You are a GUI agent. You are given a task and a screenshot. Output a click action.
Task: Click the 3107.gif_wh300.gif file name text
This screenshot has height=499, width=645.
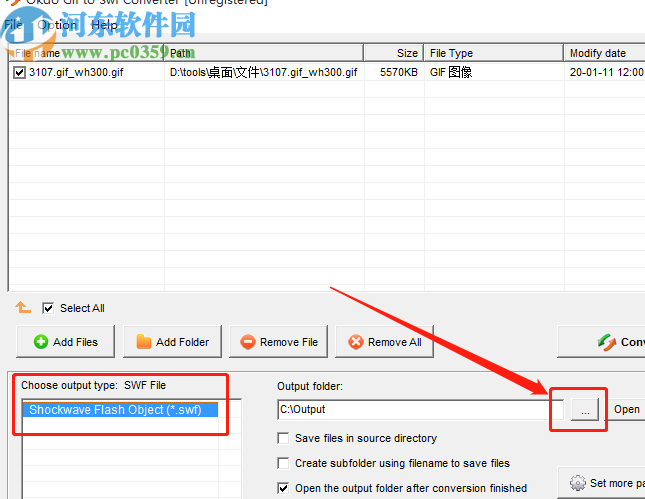coord(76,72)
